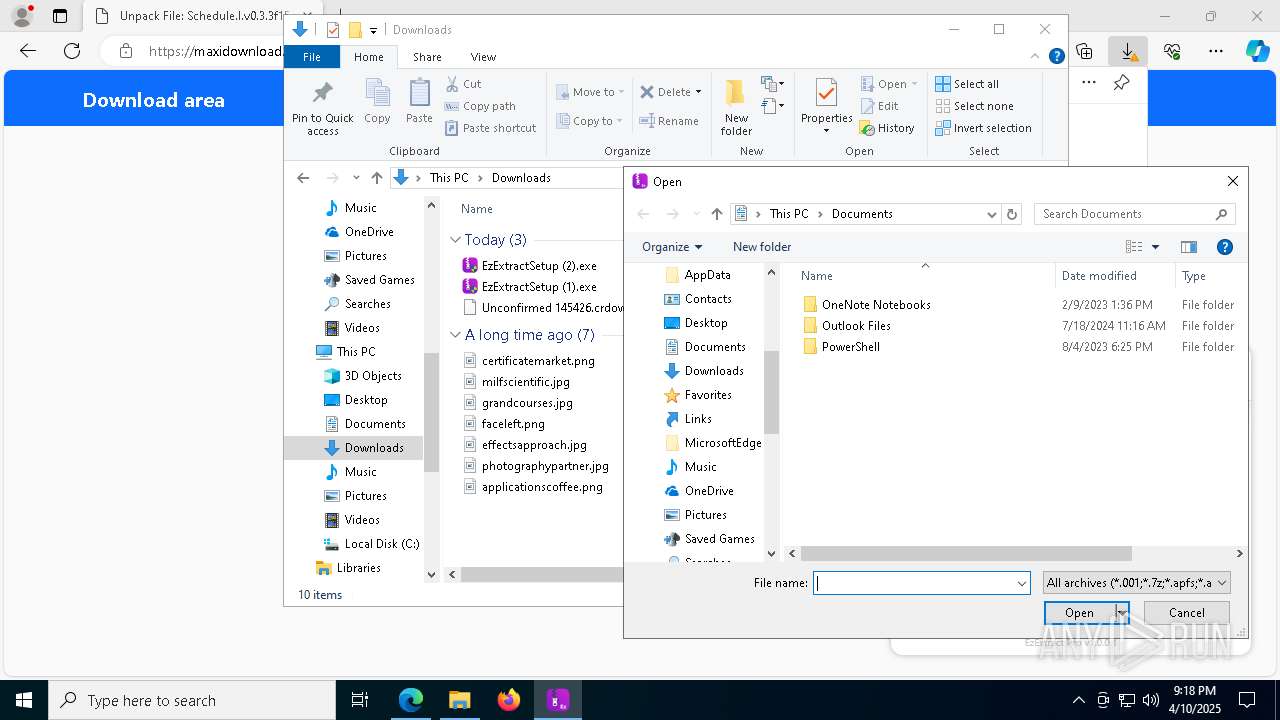The width and height of the screenshot is (1280, 720).
Task: Click the File name input field
Action: [916, 583]
